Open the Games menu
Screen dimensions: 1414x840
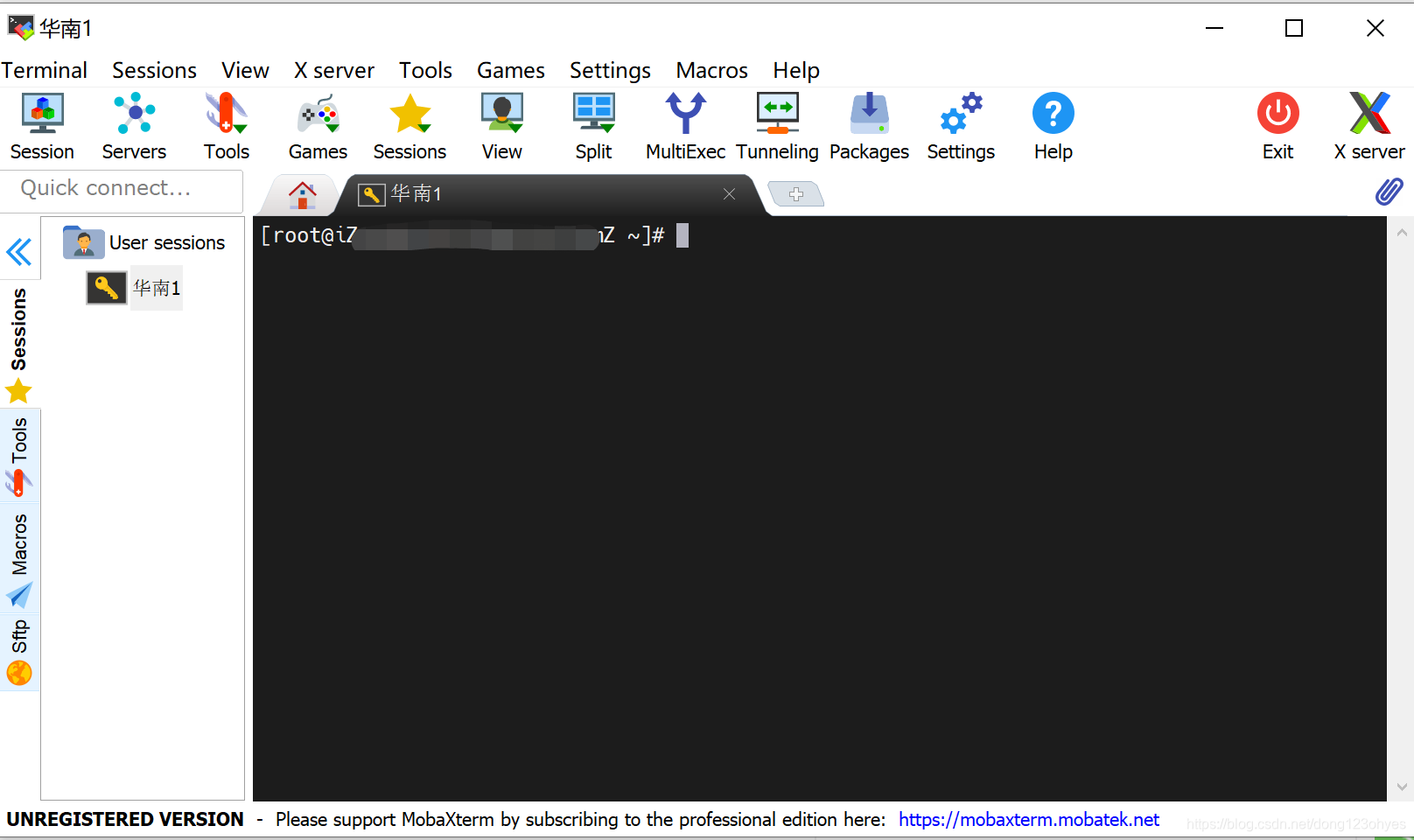pos(510,70)
